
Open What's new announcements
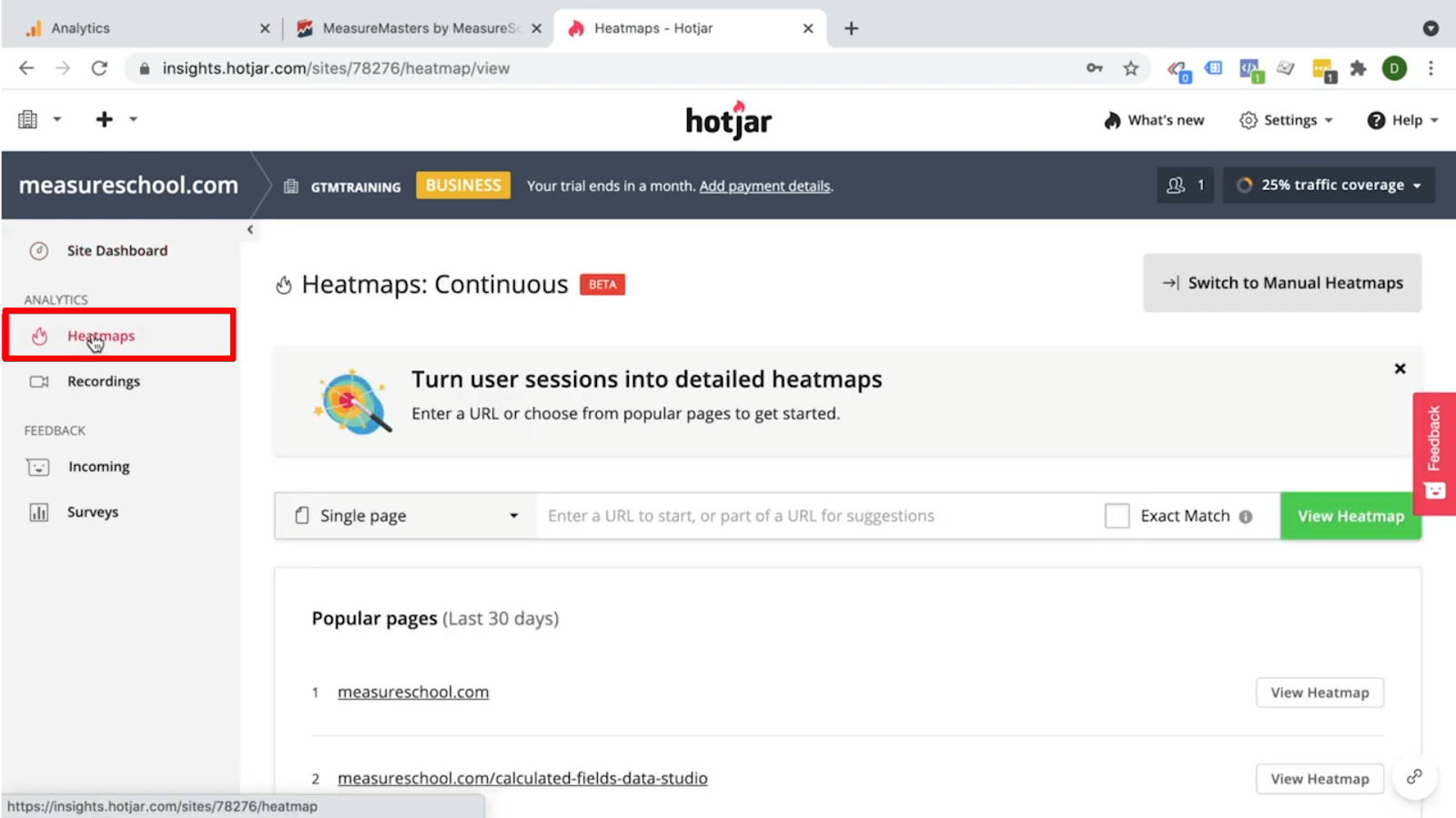point(1154,120)
